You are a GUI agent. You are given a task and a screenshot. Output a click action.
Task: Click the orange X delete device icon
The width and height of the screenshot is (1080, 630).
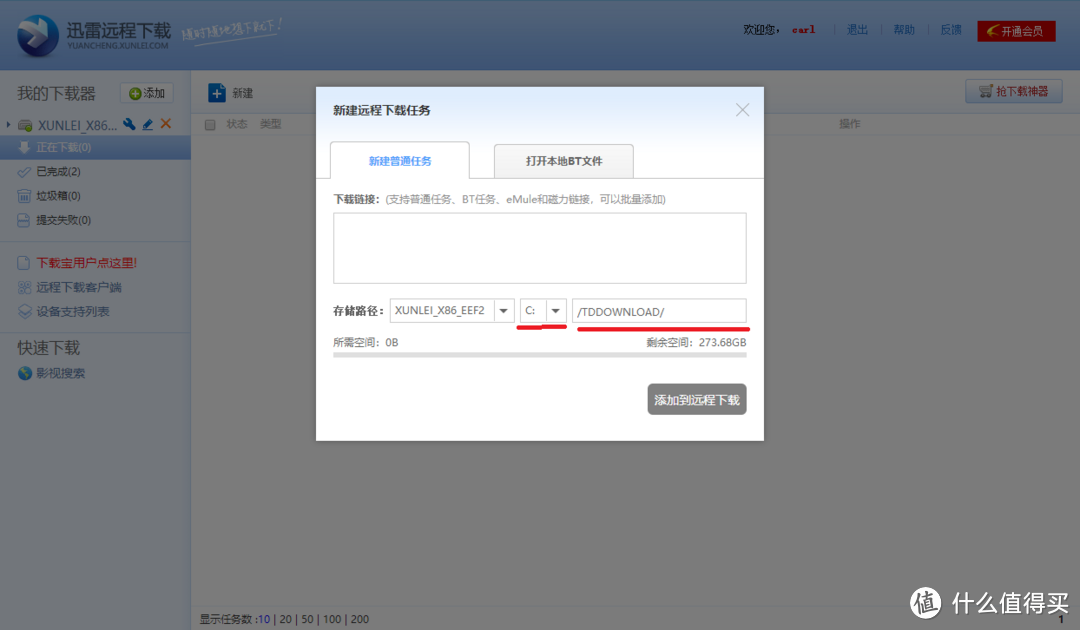pyautogui.click(x=166, y=124)
